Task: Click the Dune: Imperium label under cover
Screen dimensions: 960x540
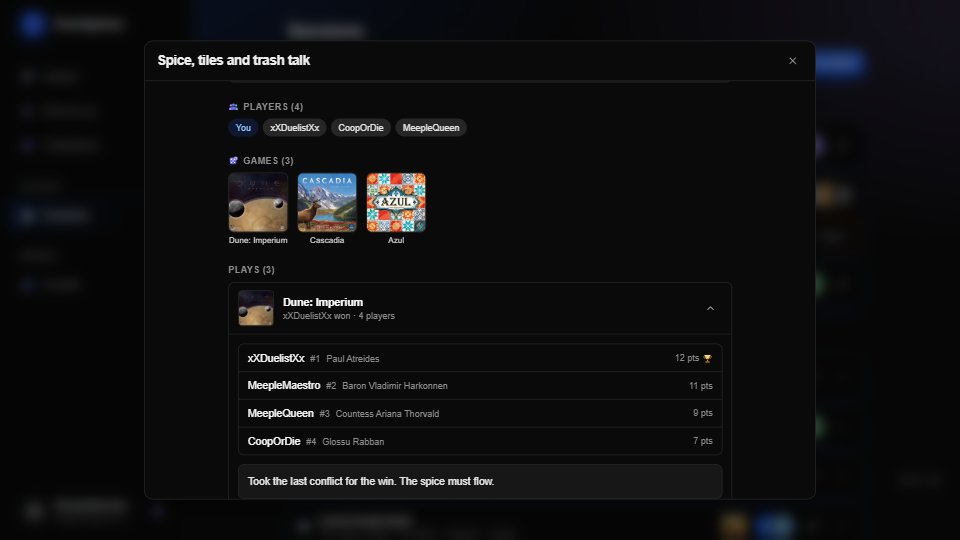Action: (258, 240)
